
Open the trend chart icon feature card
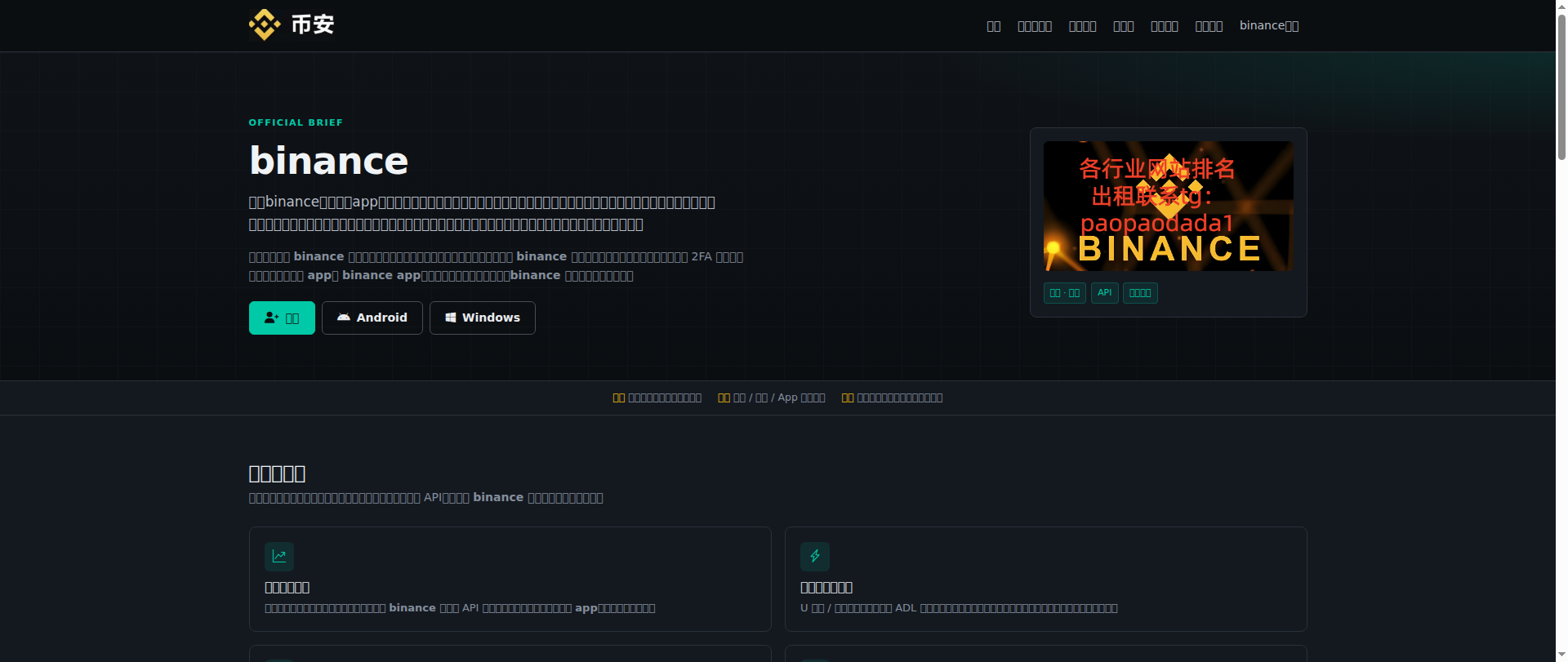[x=510, y=579]
